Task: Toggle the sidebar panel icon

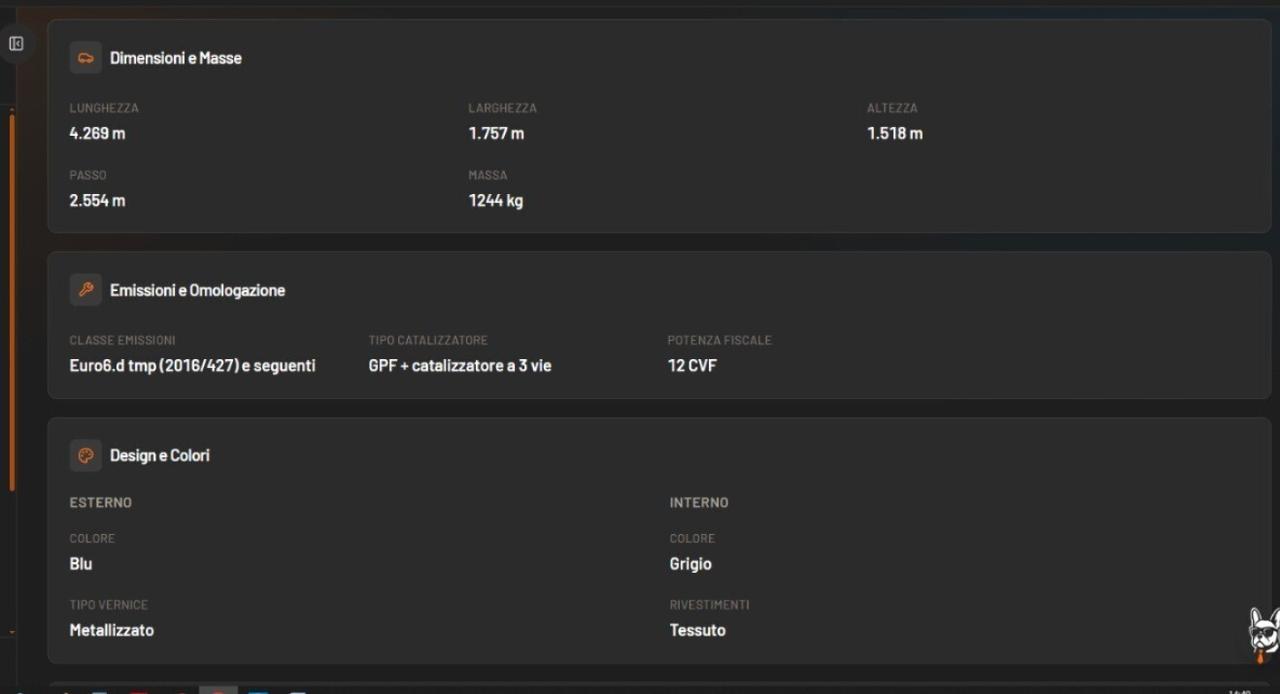Action: click(x=16, y=43)
